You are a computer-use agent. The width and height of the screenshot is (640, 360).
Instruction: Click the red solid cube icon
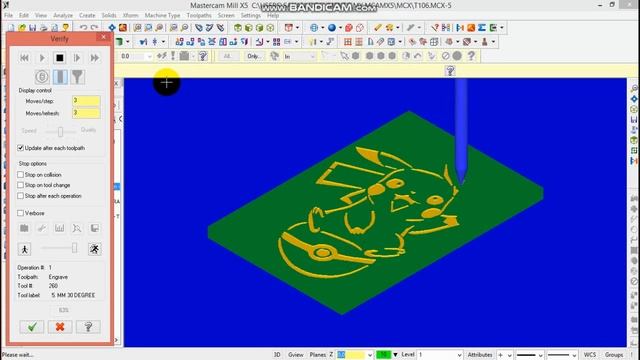coord(349,27)
